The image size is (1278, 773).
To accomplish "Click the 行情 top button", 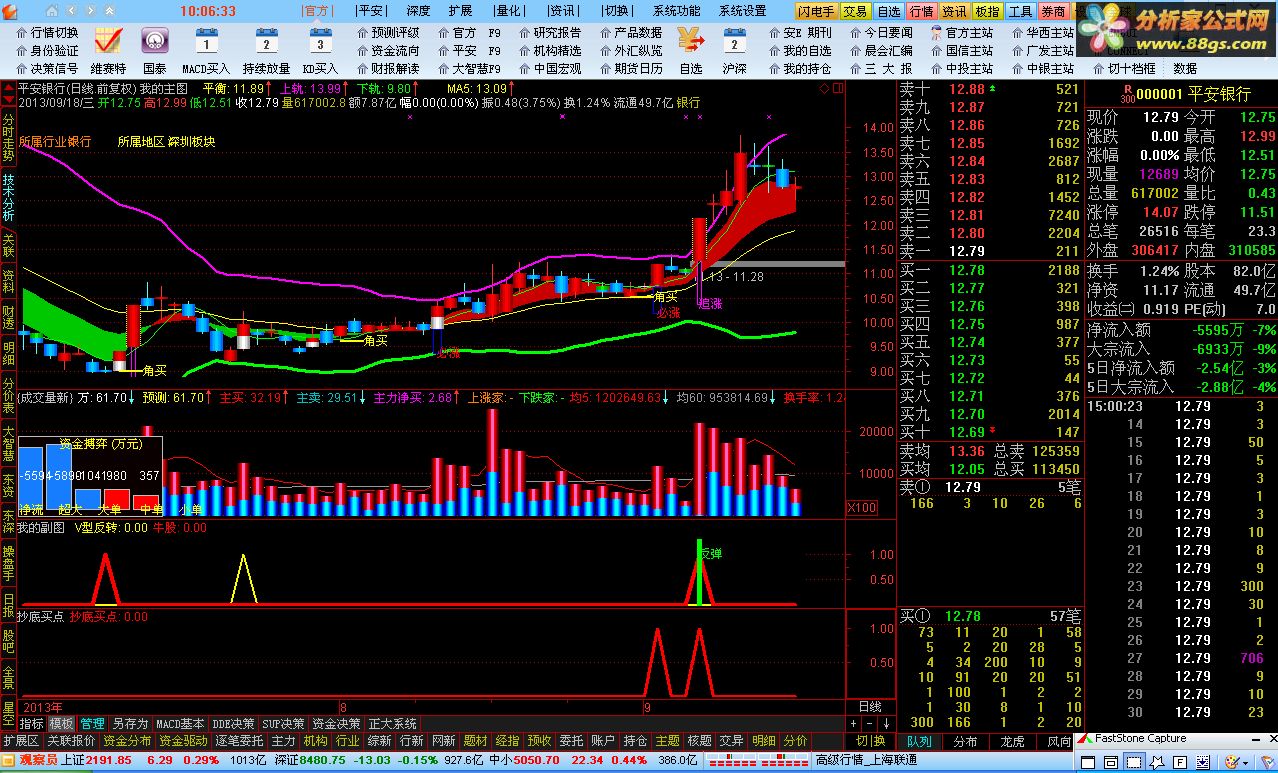I will coord(921,11).
